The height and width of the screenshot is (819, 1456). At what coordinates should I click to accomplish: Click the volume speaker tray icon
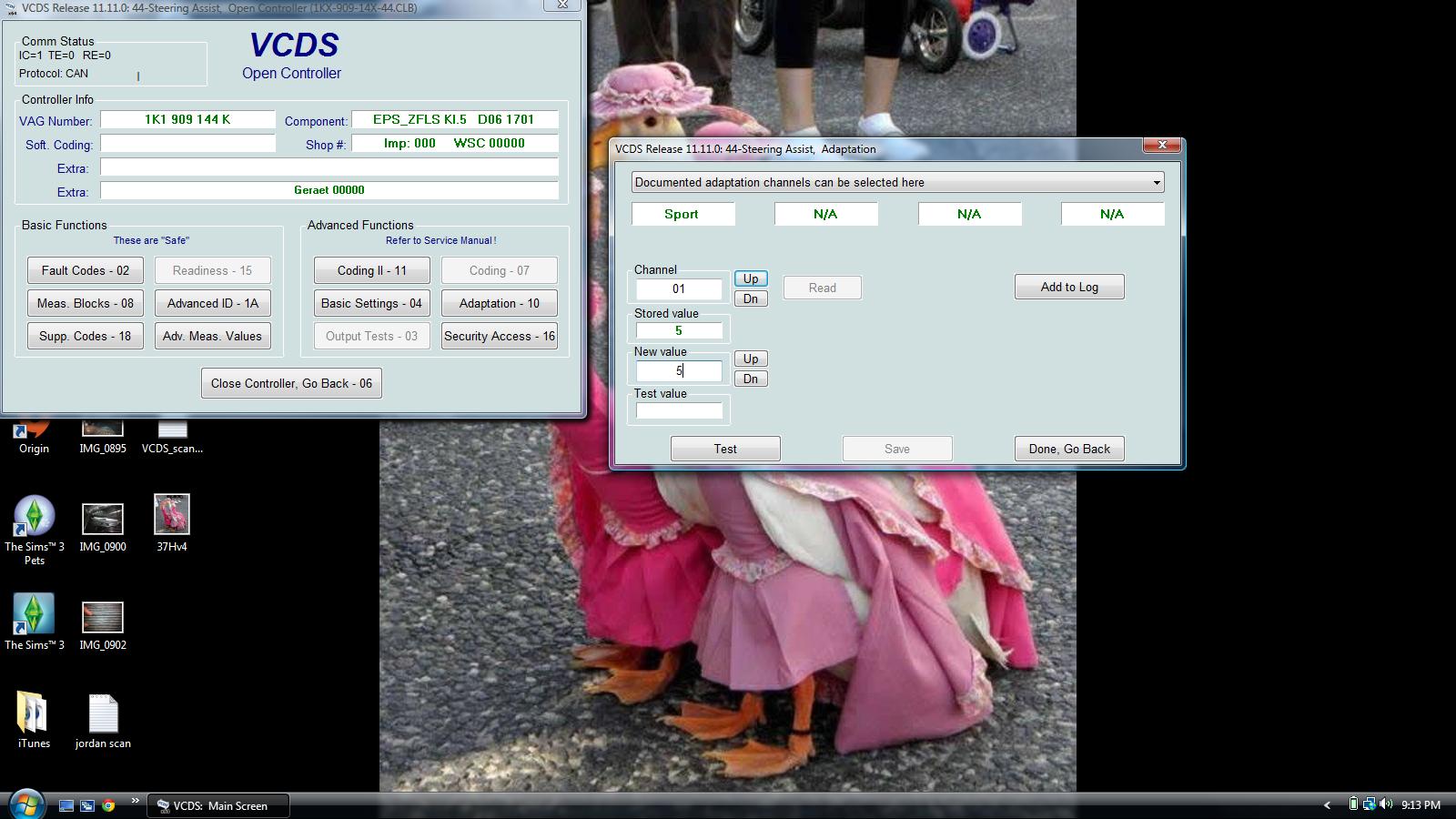point(1385,804)
